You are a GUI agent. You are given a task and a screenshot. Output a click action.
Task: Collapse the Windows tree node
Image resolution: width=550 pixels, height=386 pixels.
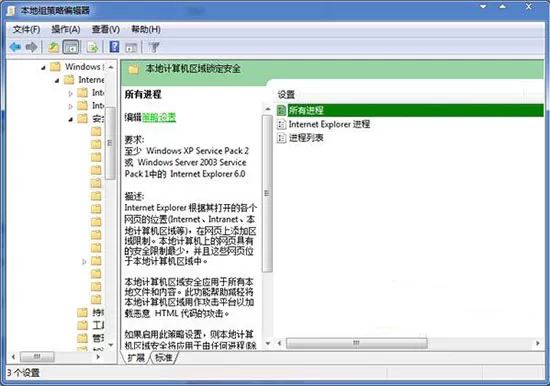pos(43,67)
